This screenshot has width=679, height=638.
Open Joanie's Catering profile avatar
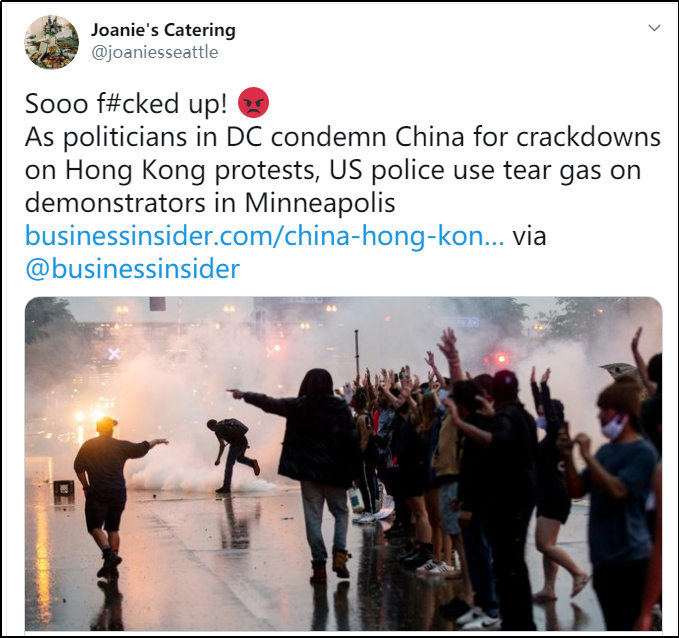click(x=52, y=42)
